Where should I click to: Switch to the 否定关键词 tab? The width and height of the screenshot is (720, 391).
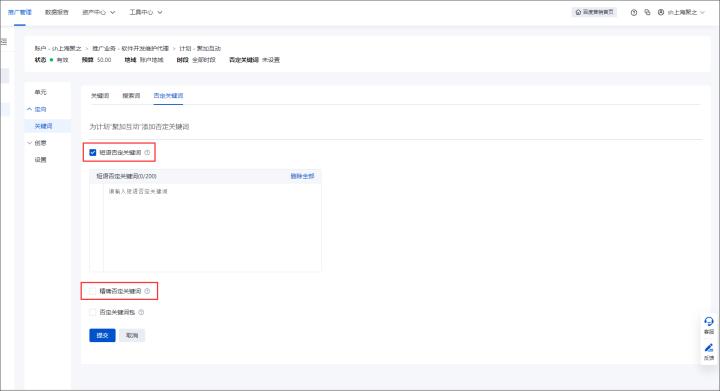point(168,95)
